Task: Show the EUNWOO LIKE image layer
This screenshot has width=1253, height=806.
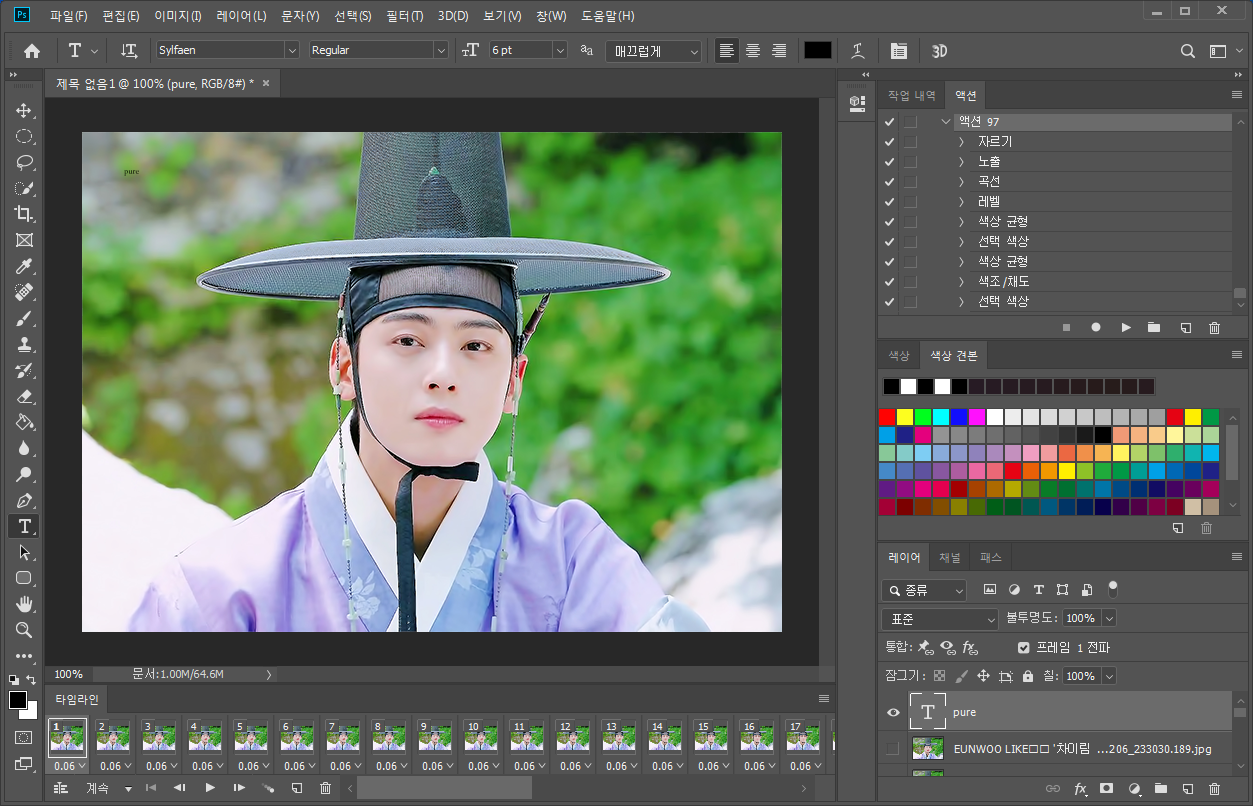Action: click(x=893, y=748)
